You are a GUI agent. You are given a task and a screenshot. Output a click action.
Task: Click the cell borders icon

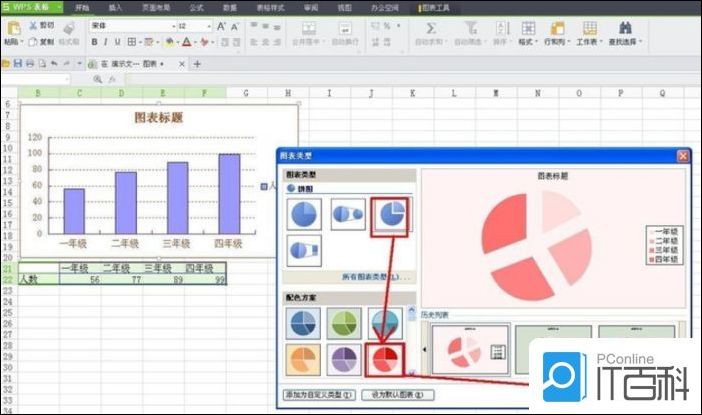[x=132, y=42]
